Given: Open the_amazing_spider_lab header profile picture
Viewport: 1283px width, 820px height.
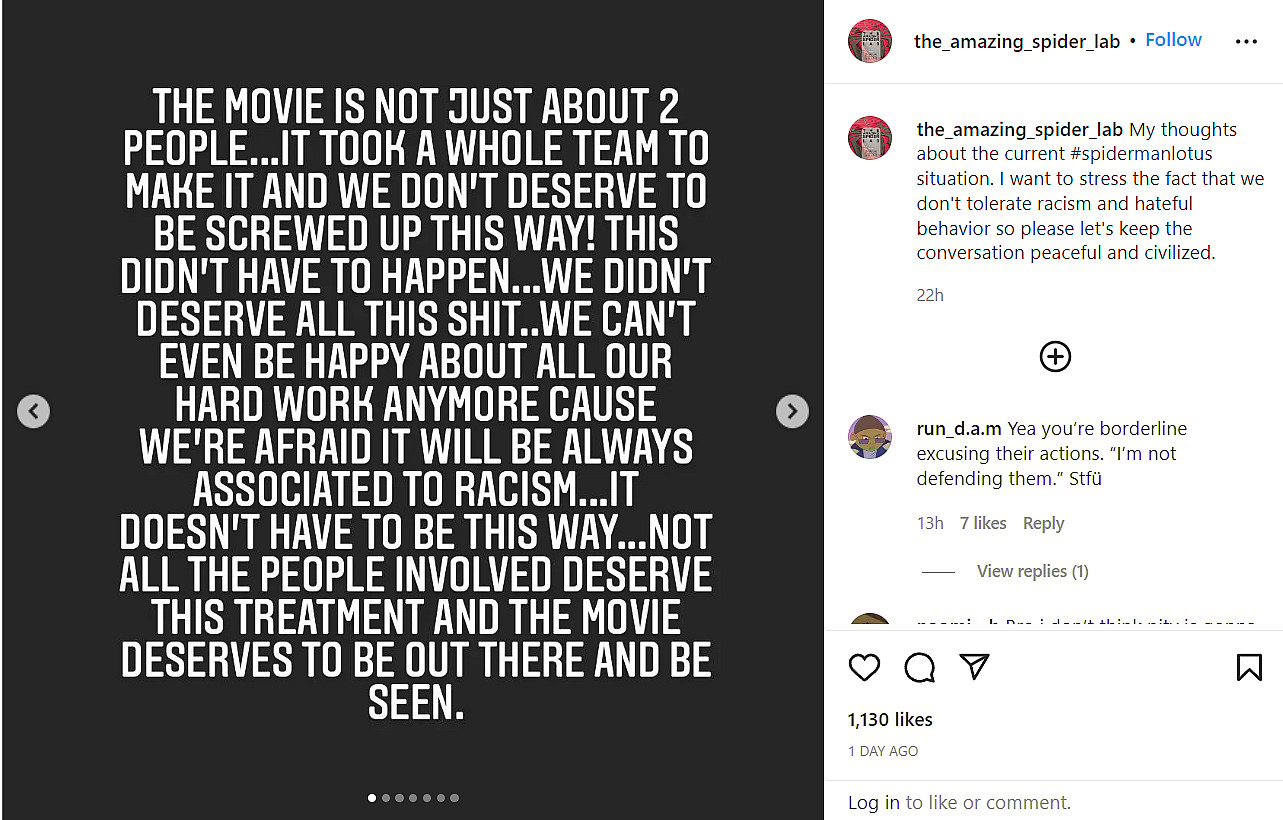Looking at the screenshot, I should 870,42.
